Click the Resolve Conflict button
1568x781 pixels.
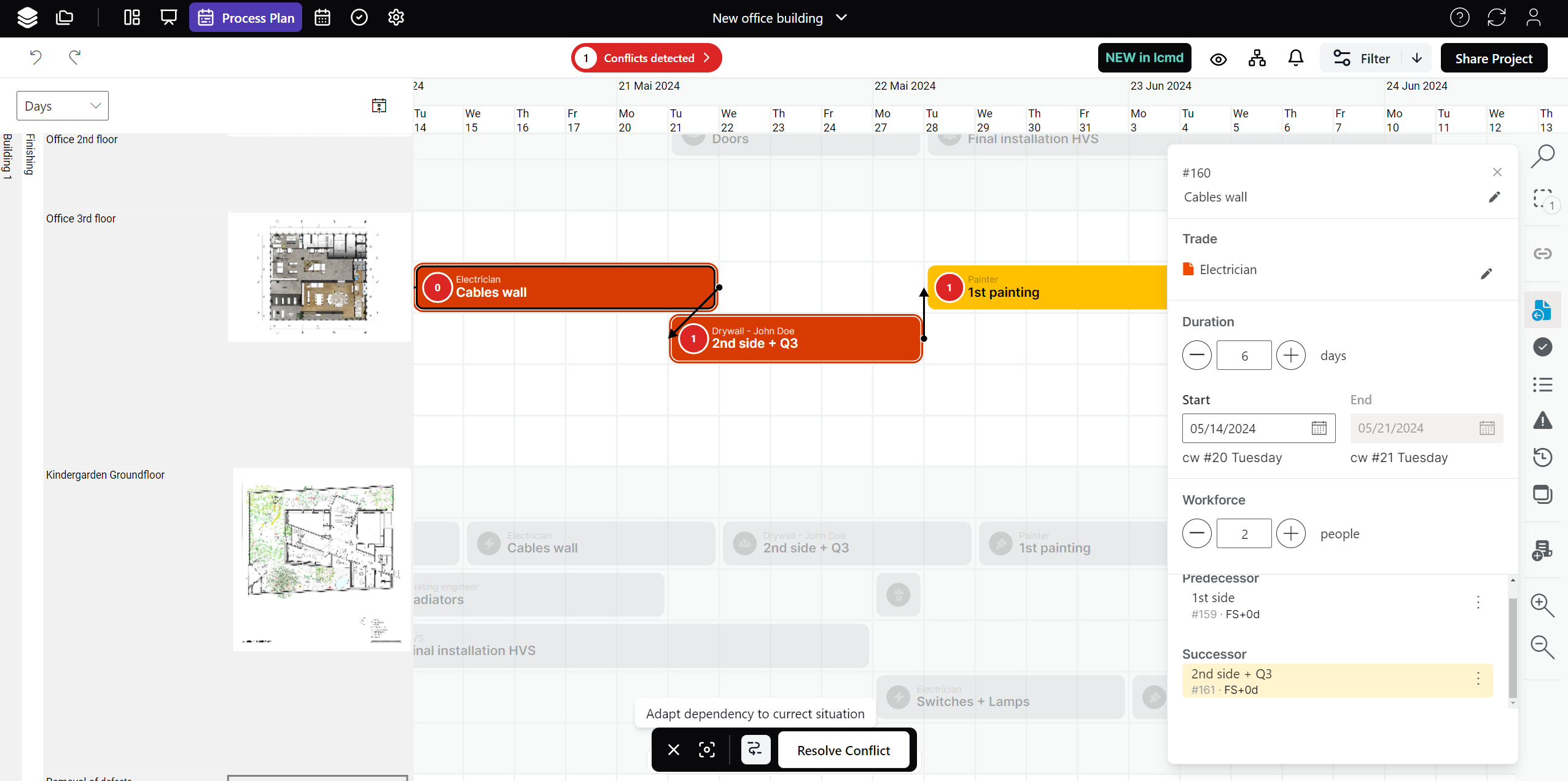click(843, 750)
